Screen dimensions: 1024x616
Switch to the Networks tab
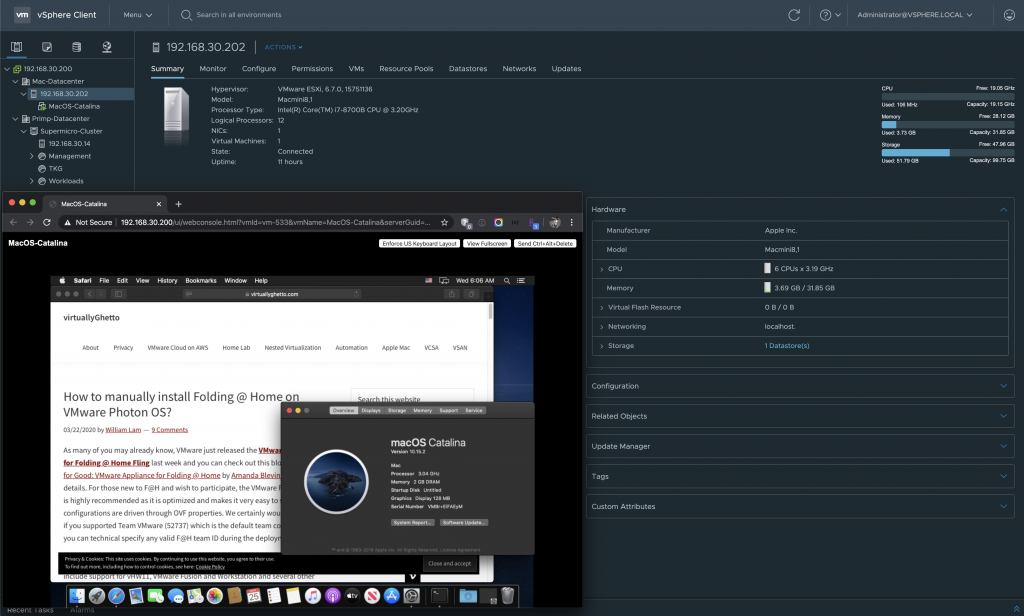(519, 69)
